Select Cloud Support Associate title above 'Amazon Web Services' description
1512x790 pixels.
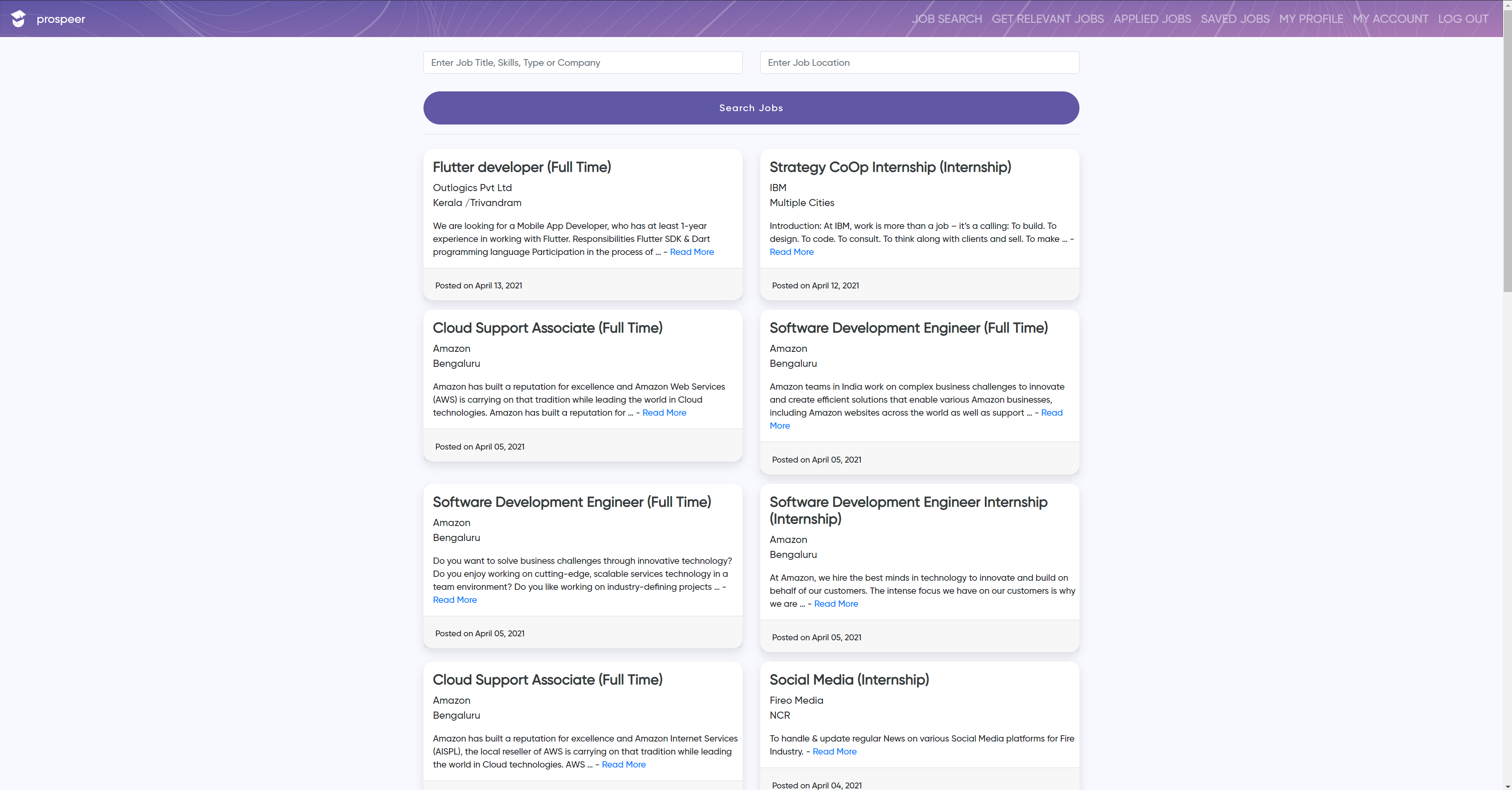(x=547, y=328)
